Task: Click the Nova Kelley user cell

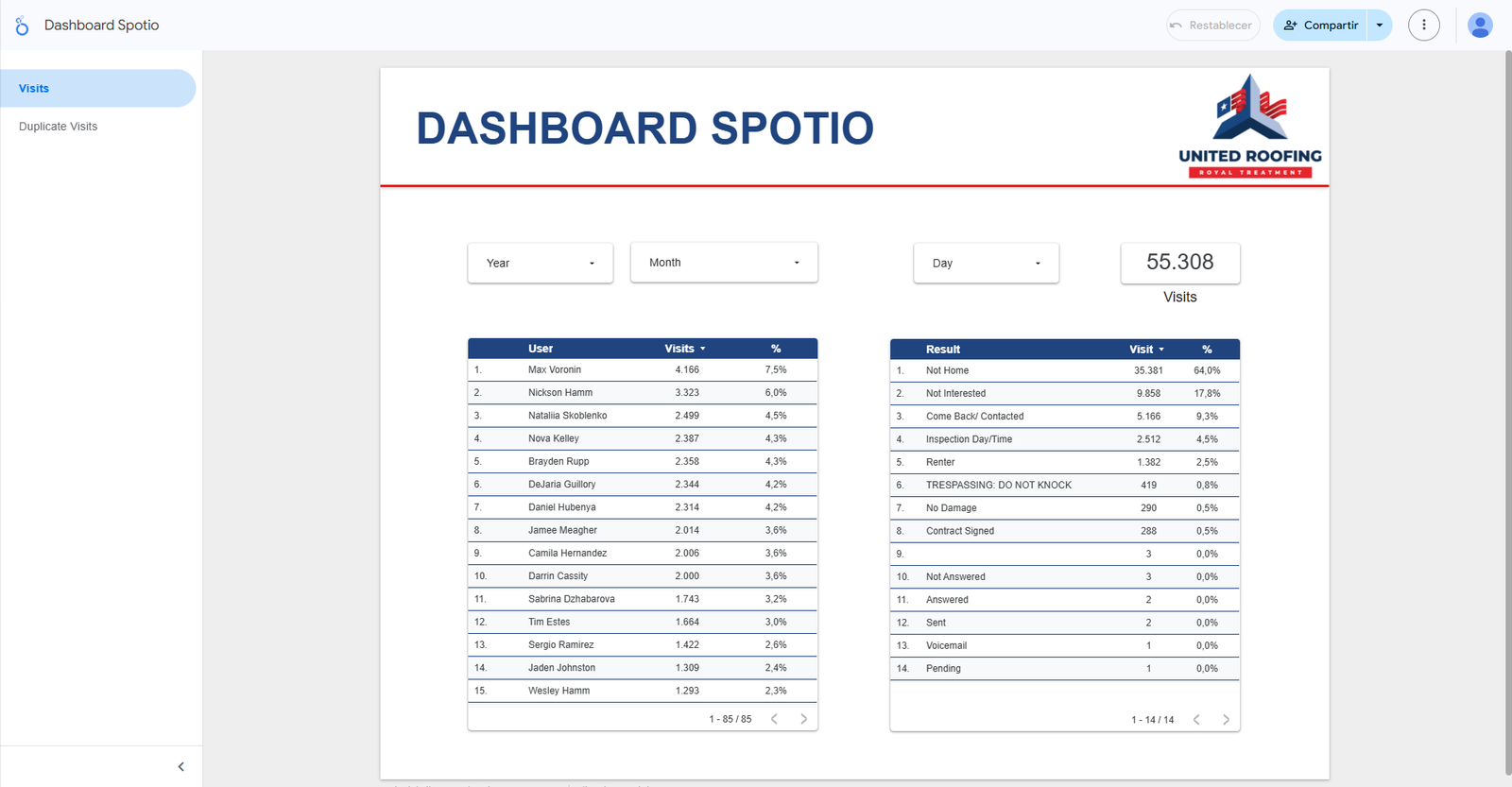Action: [554, 438]
